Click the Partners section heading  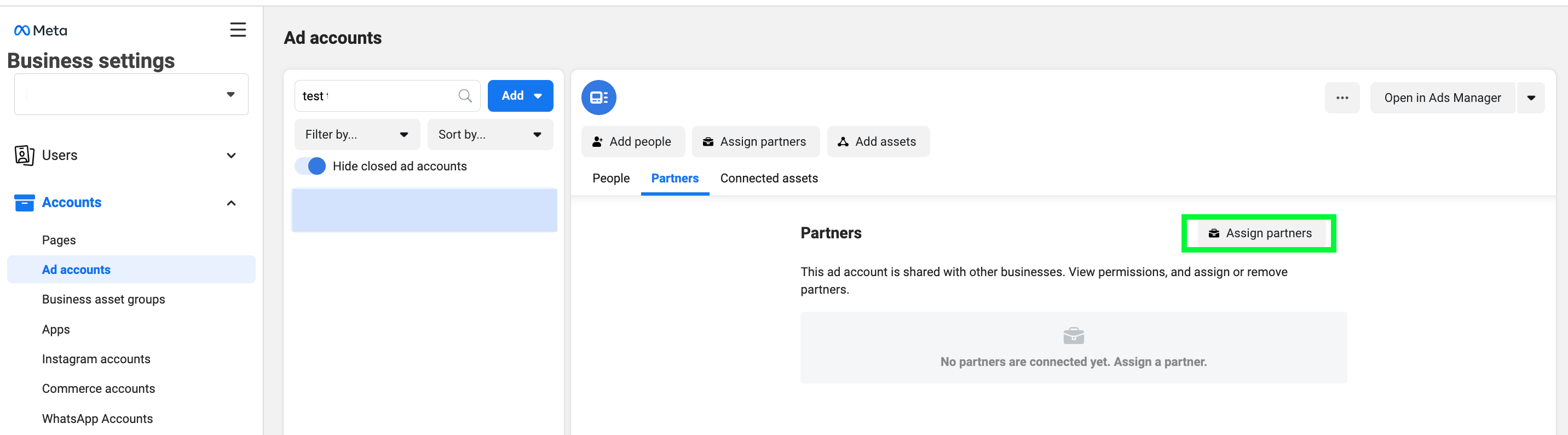[x=831, y=233]
